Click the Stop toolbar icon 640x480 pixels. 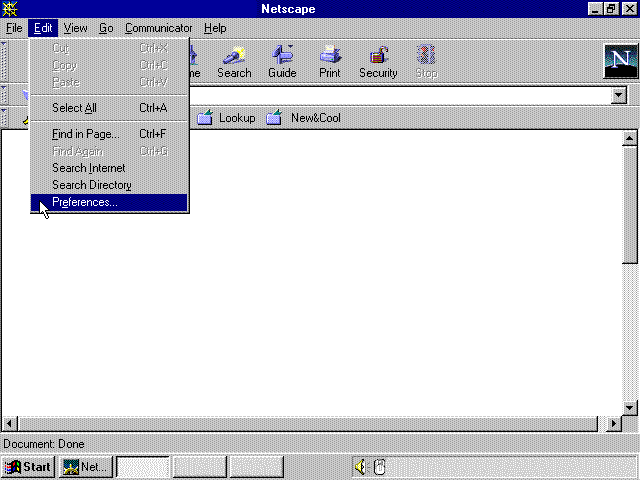coord(426,62)
